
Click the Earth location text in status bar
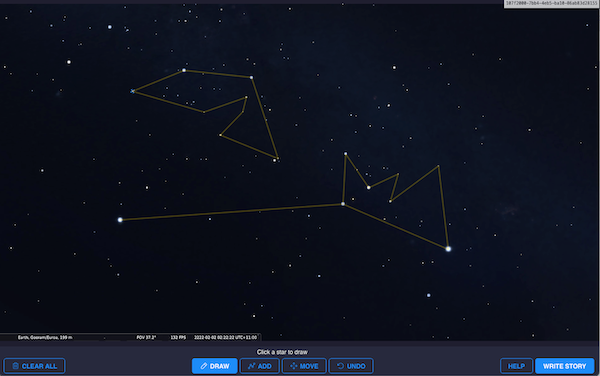click(x=45, y=337)
